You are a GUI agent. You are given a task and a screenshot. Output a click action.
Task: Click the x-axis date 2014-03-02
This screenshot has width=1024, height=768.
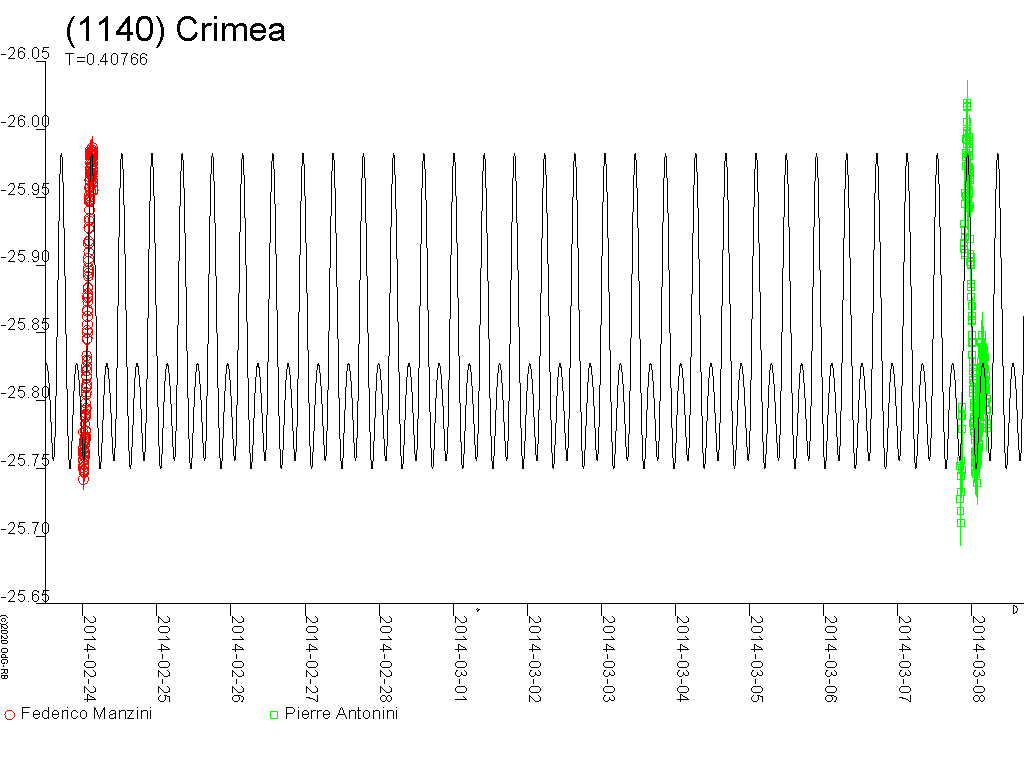(534, 658)
